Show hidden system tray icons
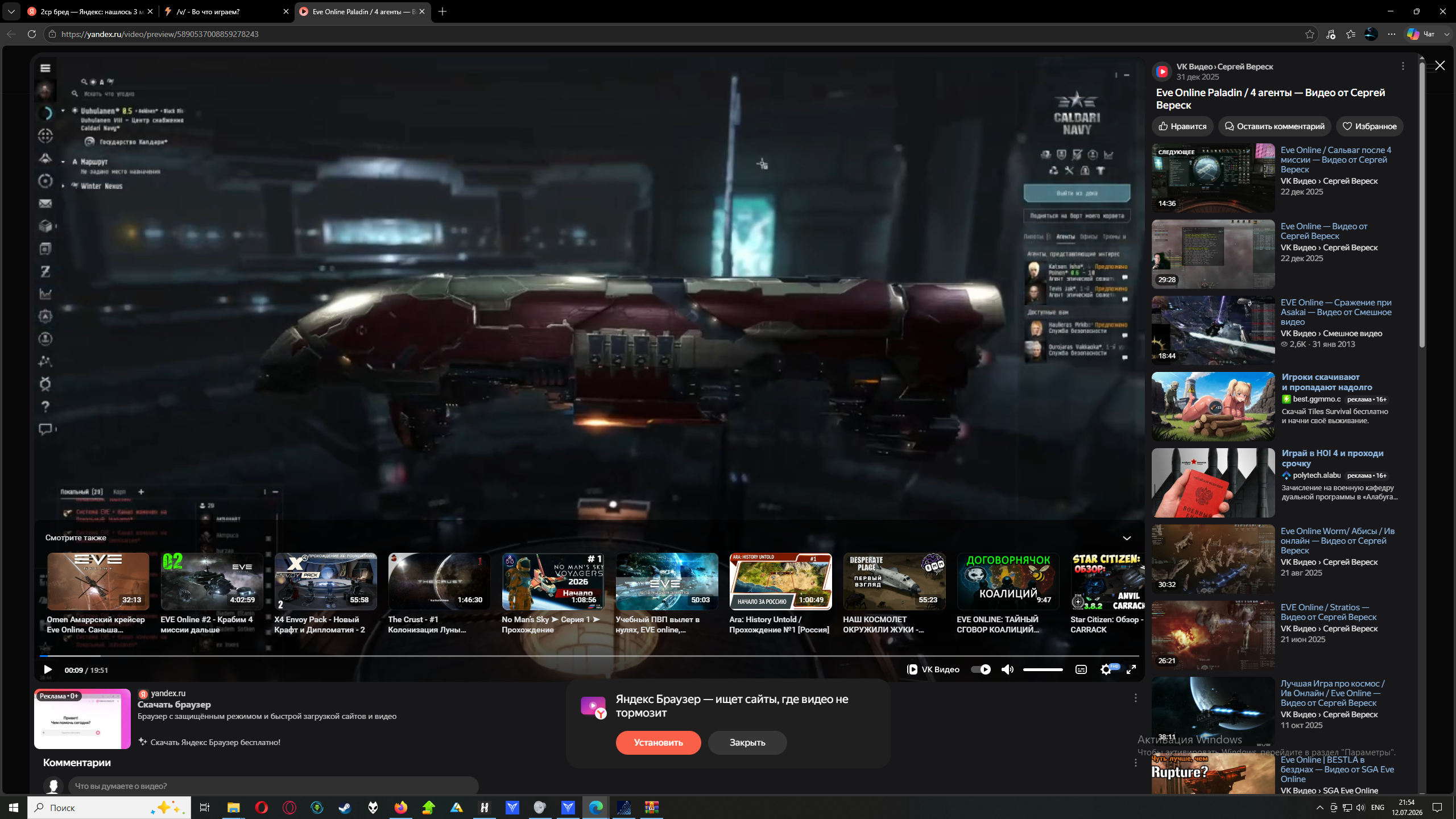Screen dimensions: 1456x819 point(1319,808)
